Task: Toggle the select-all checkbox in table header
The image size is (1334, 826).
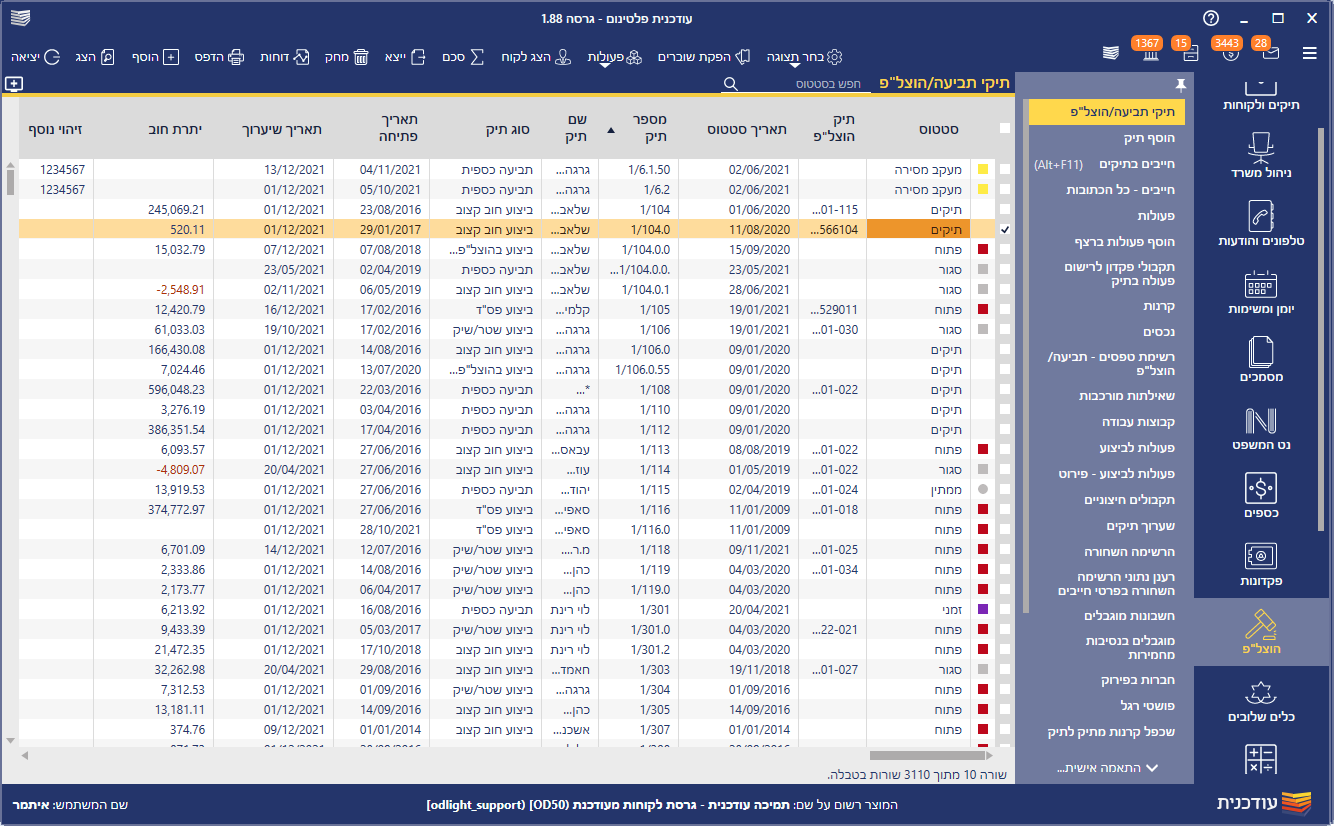Action: tap(1004, 128)
